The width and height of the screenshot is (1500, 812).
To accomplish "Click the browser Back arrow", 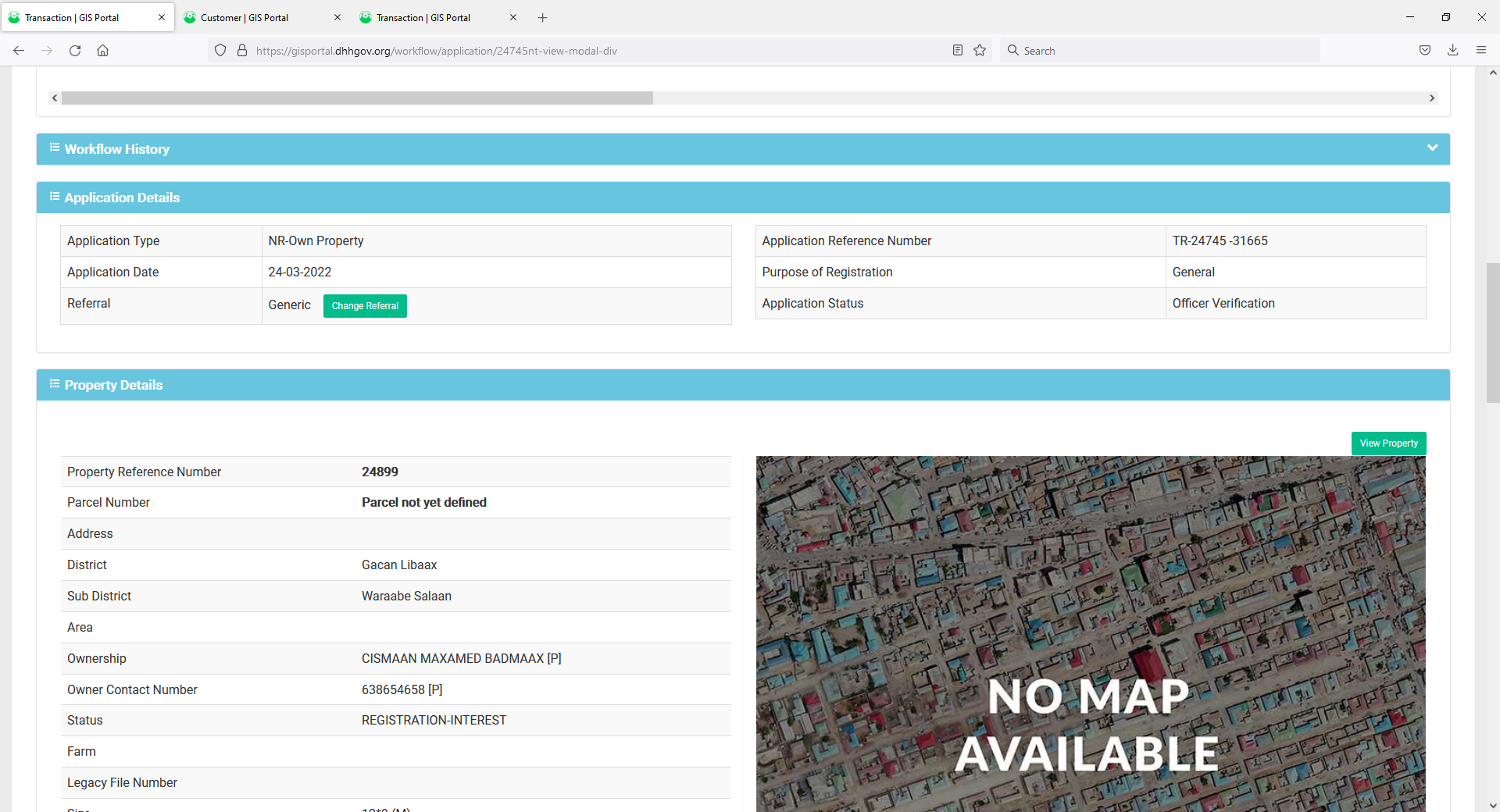I will click(19, 51).
